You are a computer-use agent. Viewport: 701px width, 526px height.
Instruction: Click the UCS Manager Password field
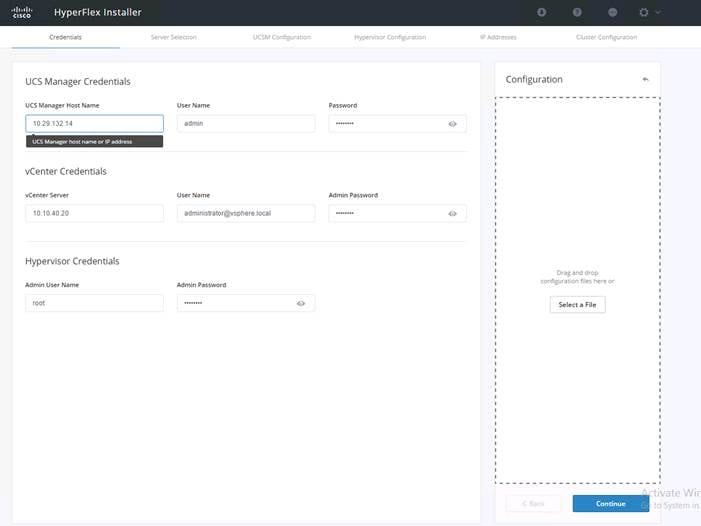click(x=397, y=123)
